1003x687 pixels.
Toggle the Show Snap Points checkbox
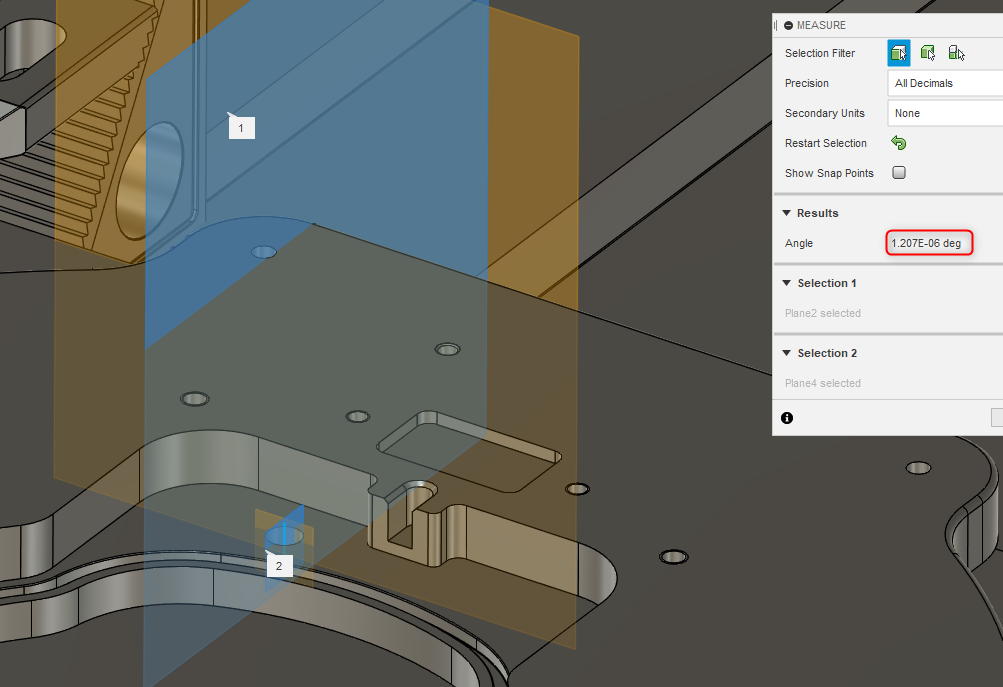click(x=898, y=172)
